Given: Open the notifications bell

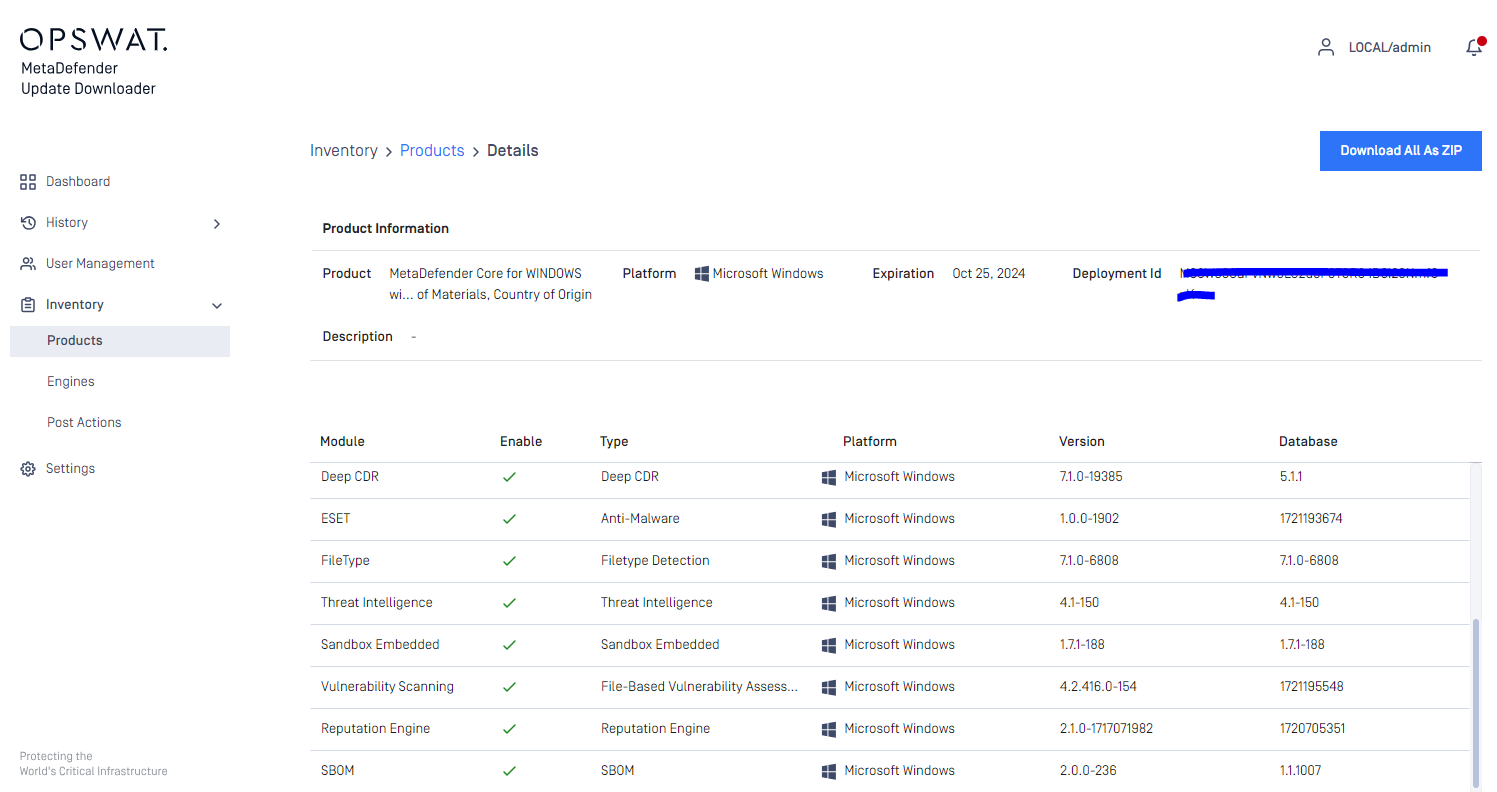Looking at the screenshot, I should click(x=1474, y=47).
